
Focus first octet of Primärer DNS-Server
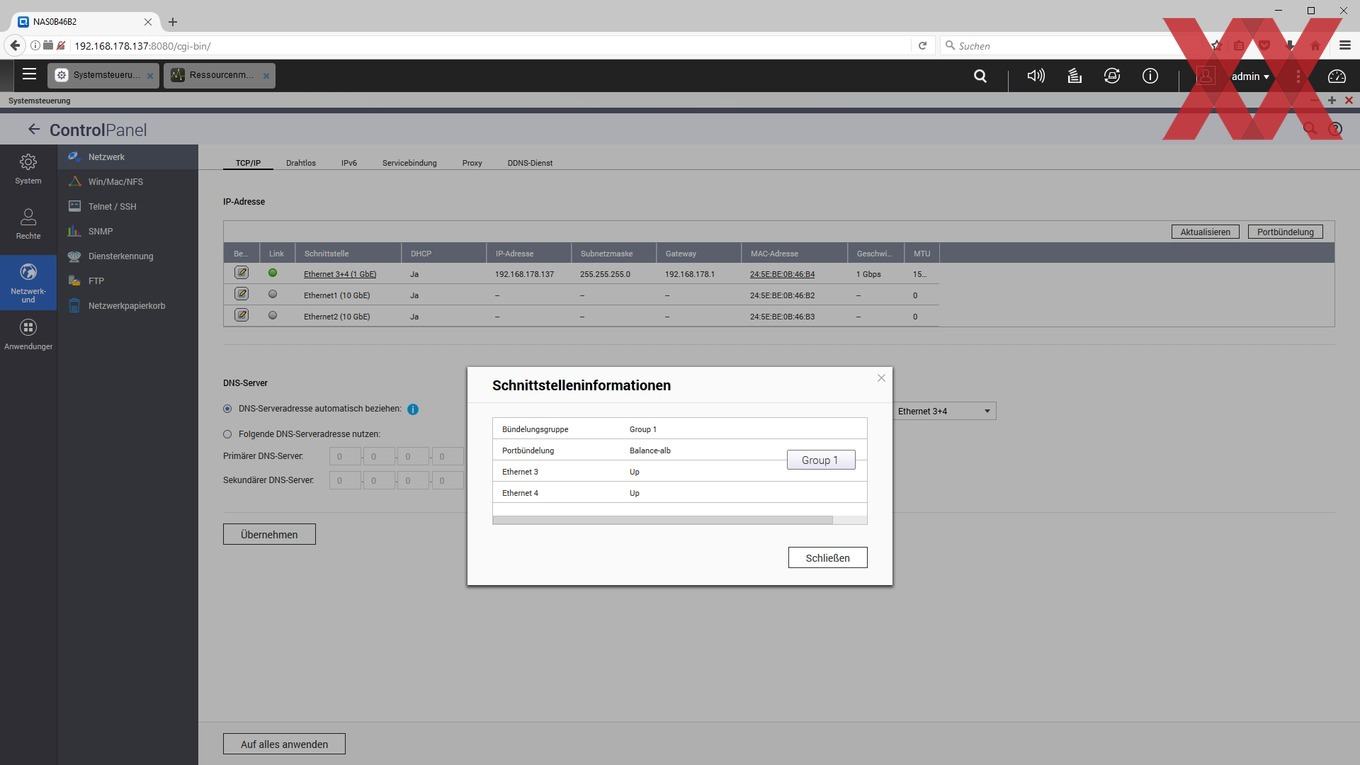[x=345, y=456]
